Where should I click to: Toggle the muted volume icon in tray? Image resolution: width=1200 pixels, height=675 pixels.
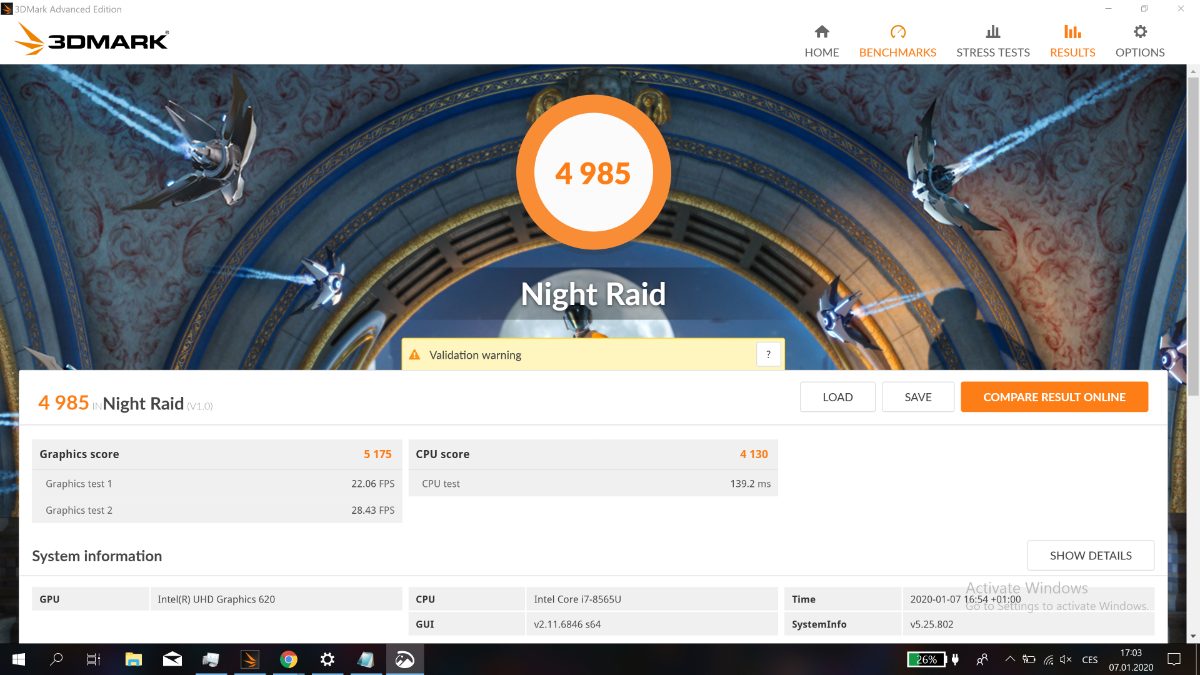[x=1065, y=659]
